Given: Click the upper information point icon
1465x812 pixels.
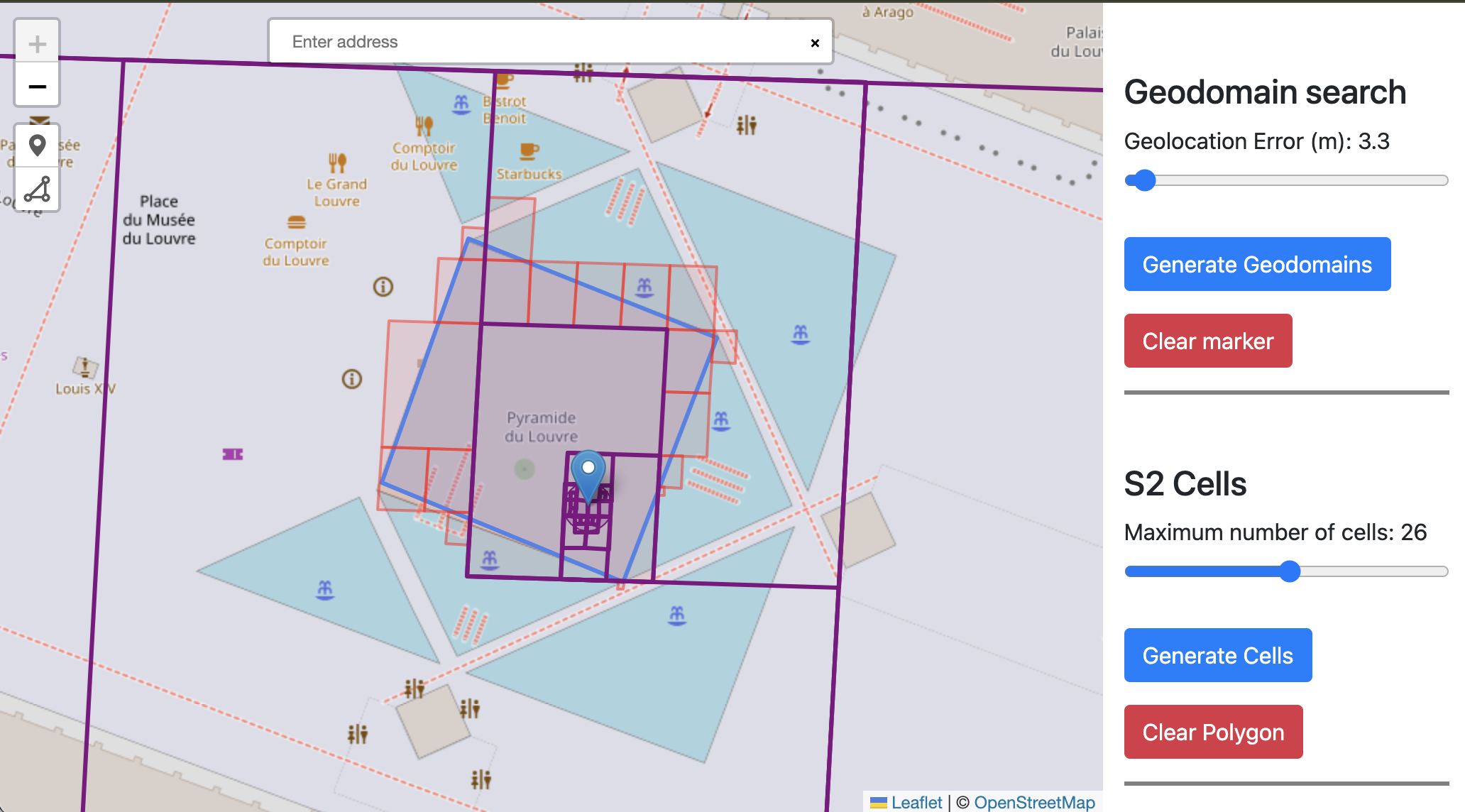Looking at the screenshot, I should click(x=383, y=287).
